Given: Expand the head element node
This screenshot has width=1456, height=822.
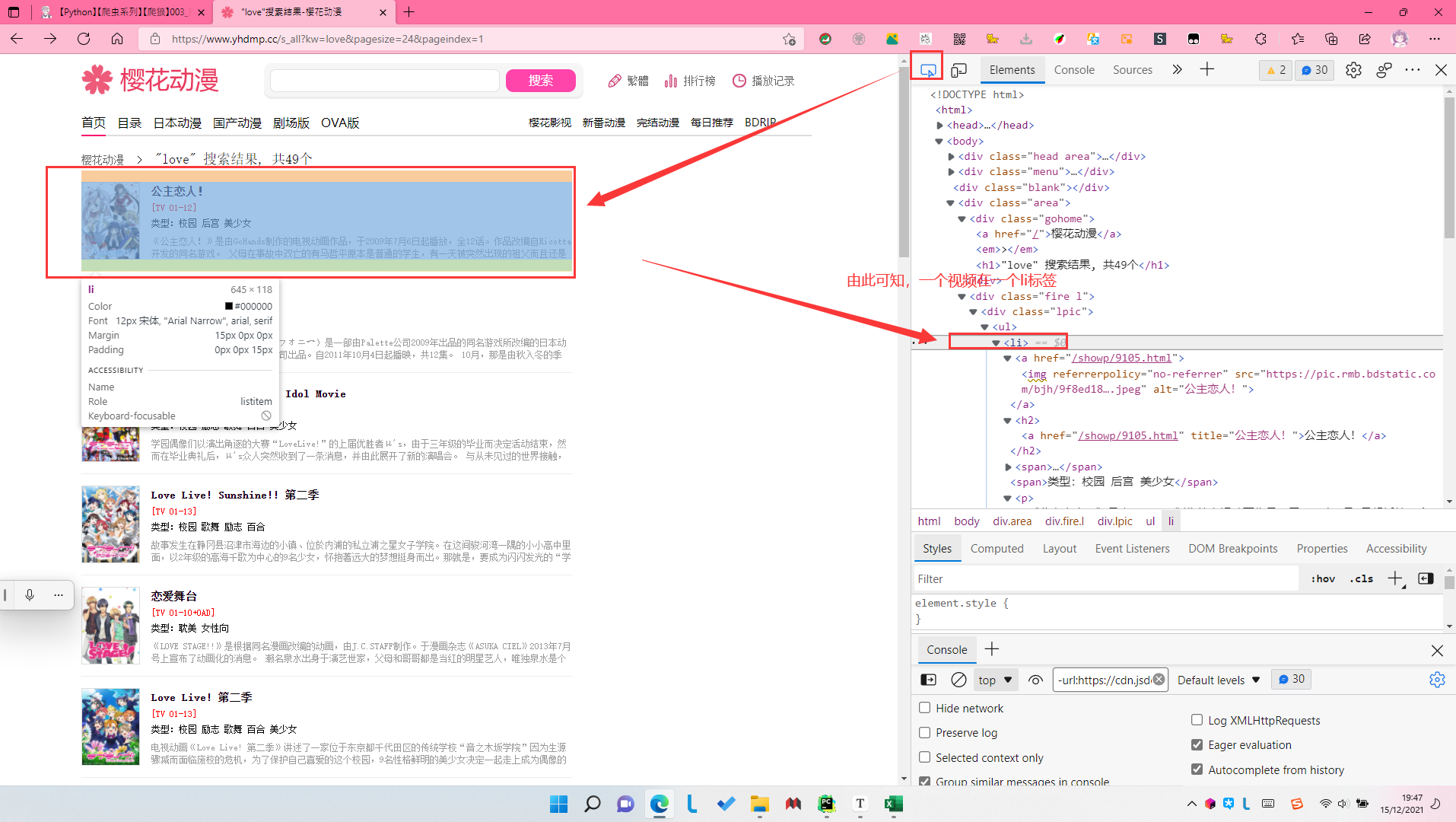Looking at the screenshot, I should coord(939,126).
